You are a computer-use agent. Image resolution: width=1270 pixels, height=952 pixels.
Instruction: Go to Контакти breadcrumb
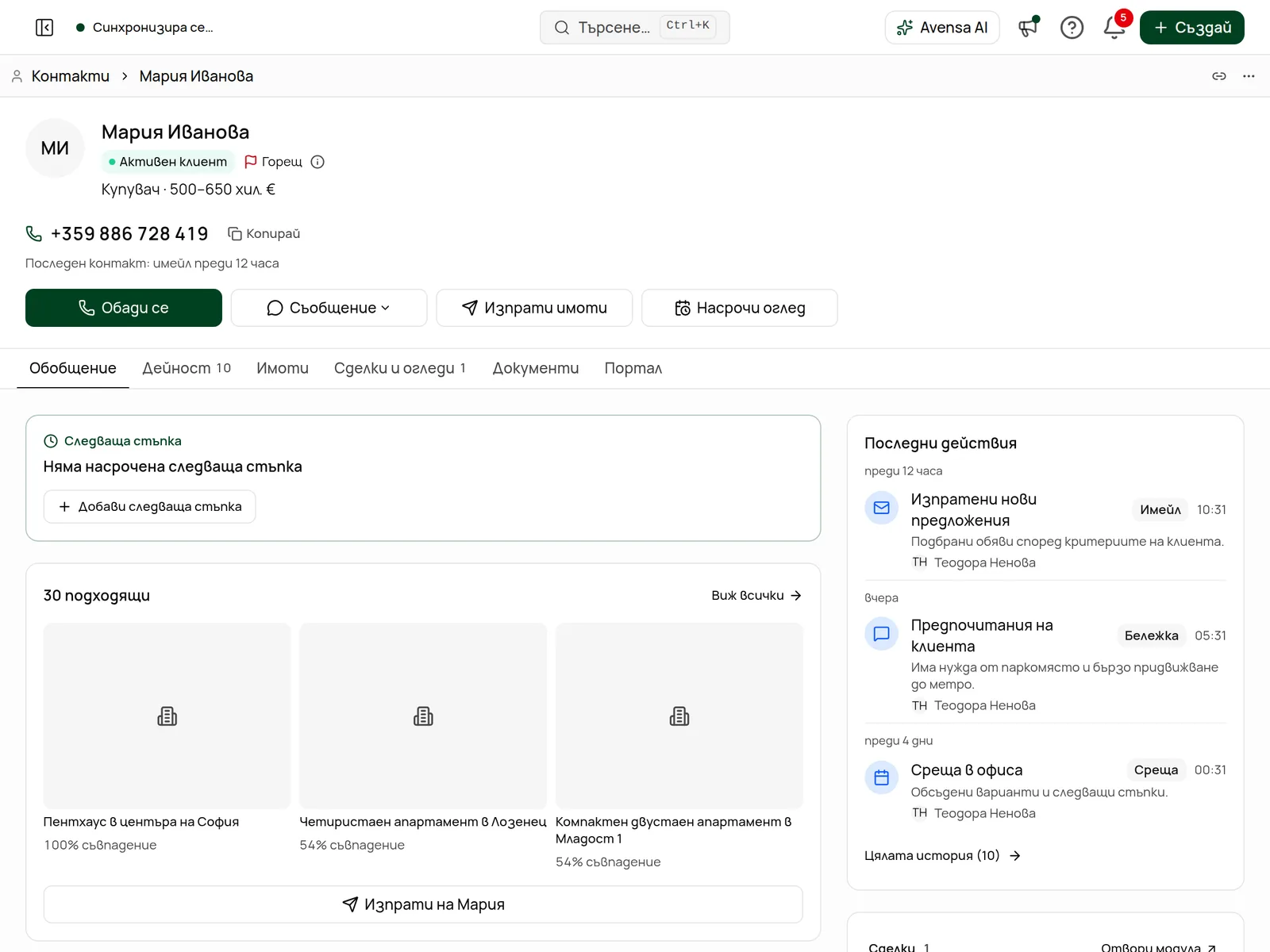coord(71,76)
